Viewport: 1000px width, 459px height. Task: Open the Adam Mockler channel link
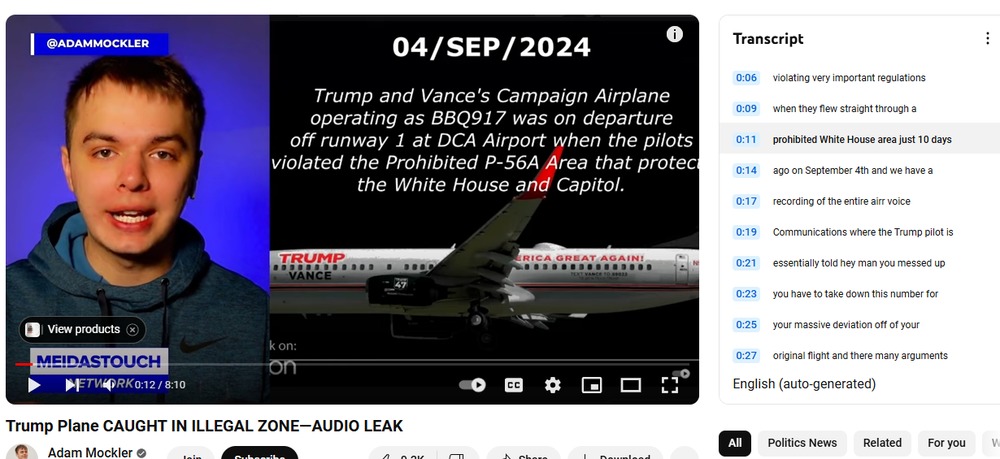[x=90, y=452]
